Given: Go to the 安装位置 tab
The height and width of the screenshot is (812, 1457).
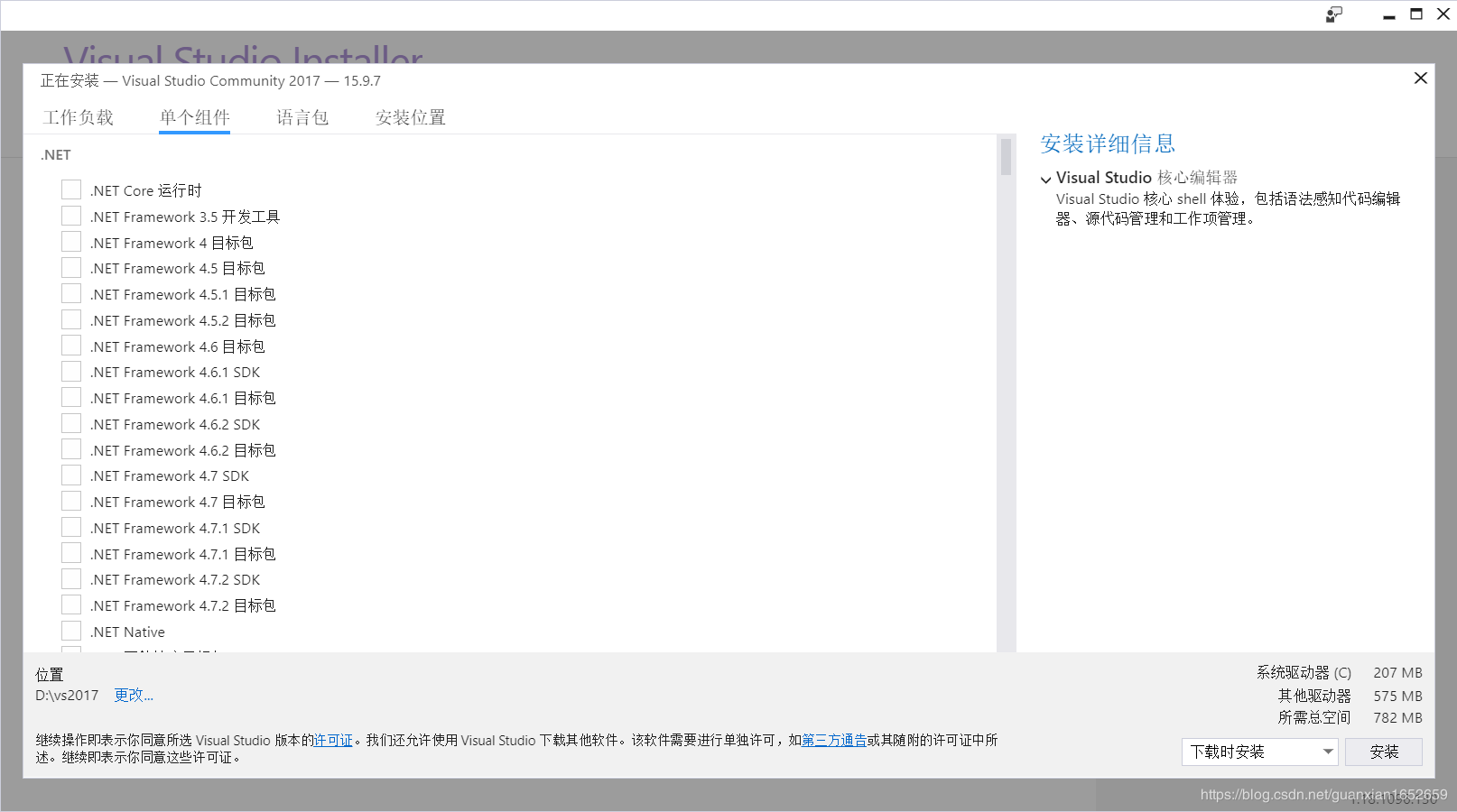Looking at the screenshot, I should [x=411, y=117].
